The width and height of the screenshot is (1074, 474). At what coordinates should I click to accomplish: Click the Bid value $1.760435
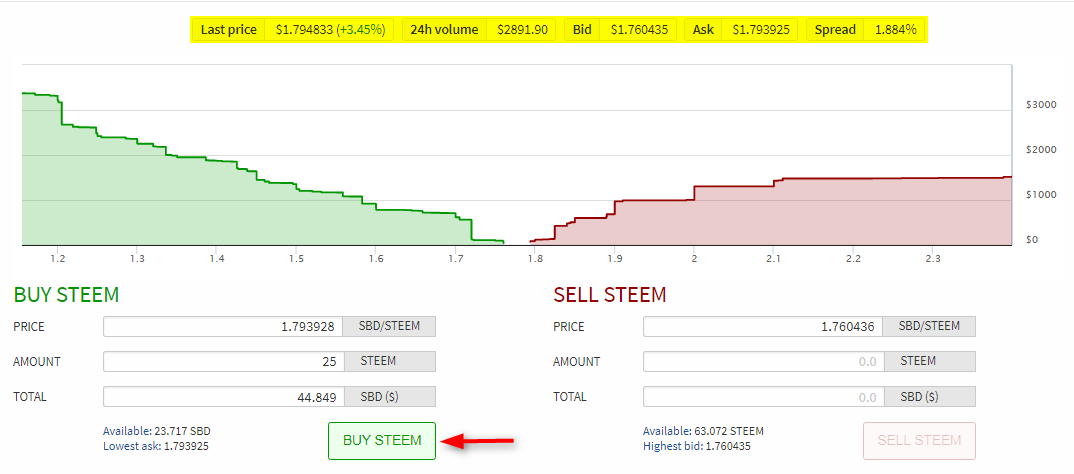pos(639,30)
